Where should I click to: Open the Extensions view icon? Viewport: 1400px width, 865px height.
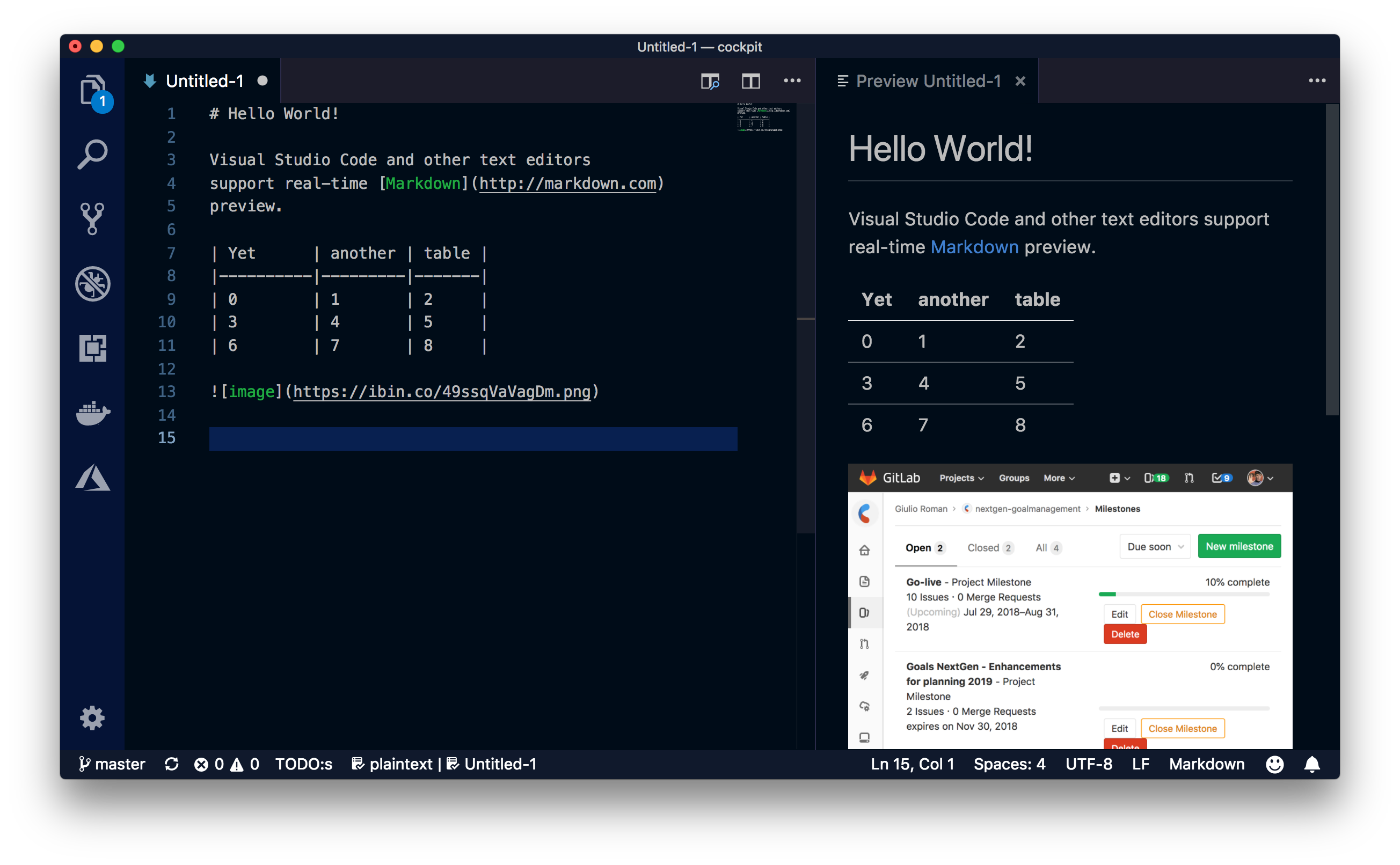coord(93,348)
